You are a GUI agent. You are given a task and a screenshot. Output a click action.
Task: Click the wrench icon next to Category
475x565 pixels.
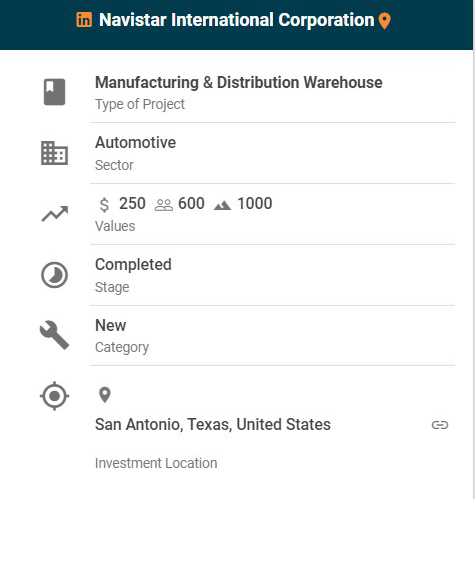click(x=54, y=335)
